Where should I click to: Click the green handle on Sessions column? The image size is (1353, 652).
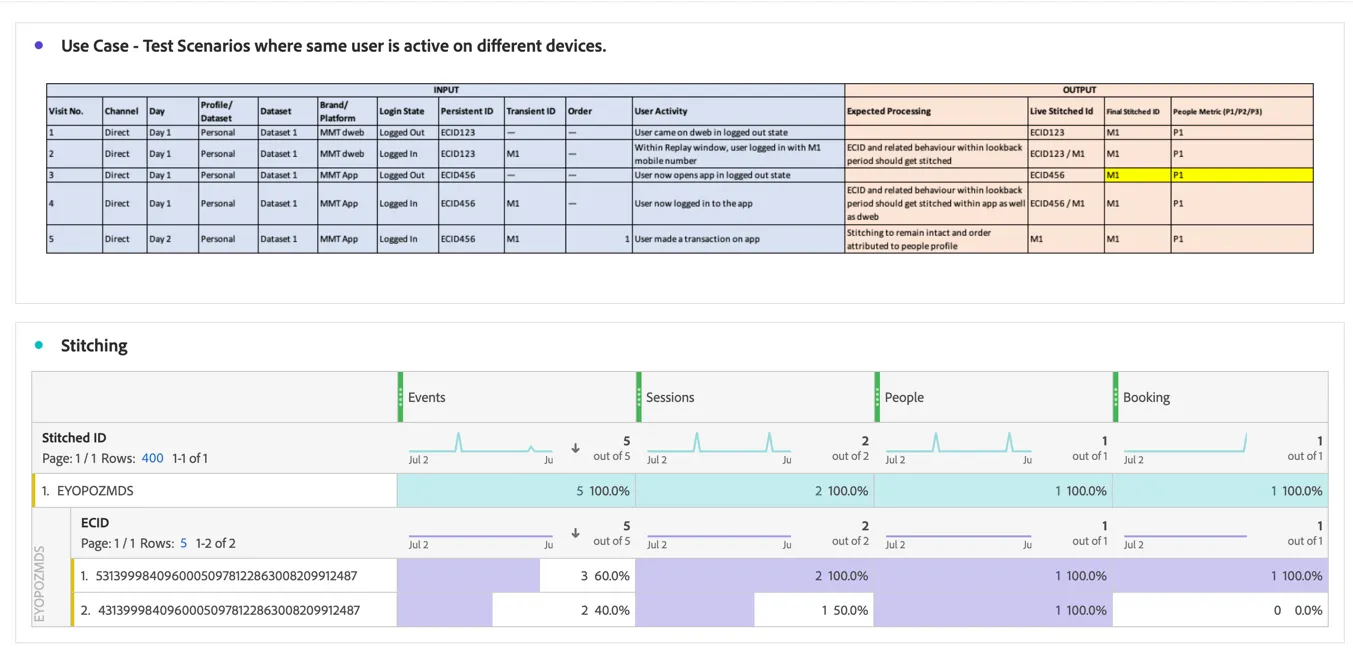pos(639,397)
